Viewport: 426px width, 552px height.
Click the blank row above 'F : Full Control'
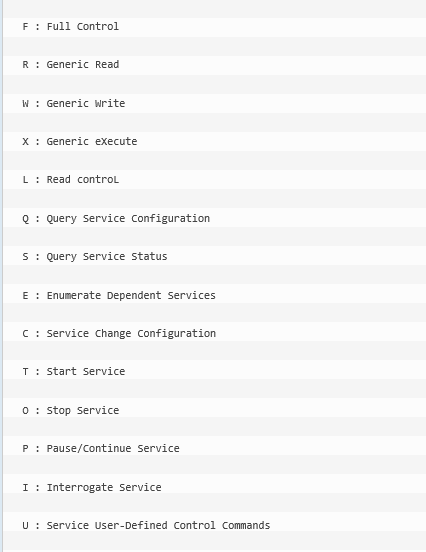tap(214, 9)
